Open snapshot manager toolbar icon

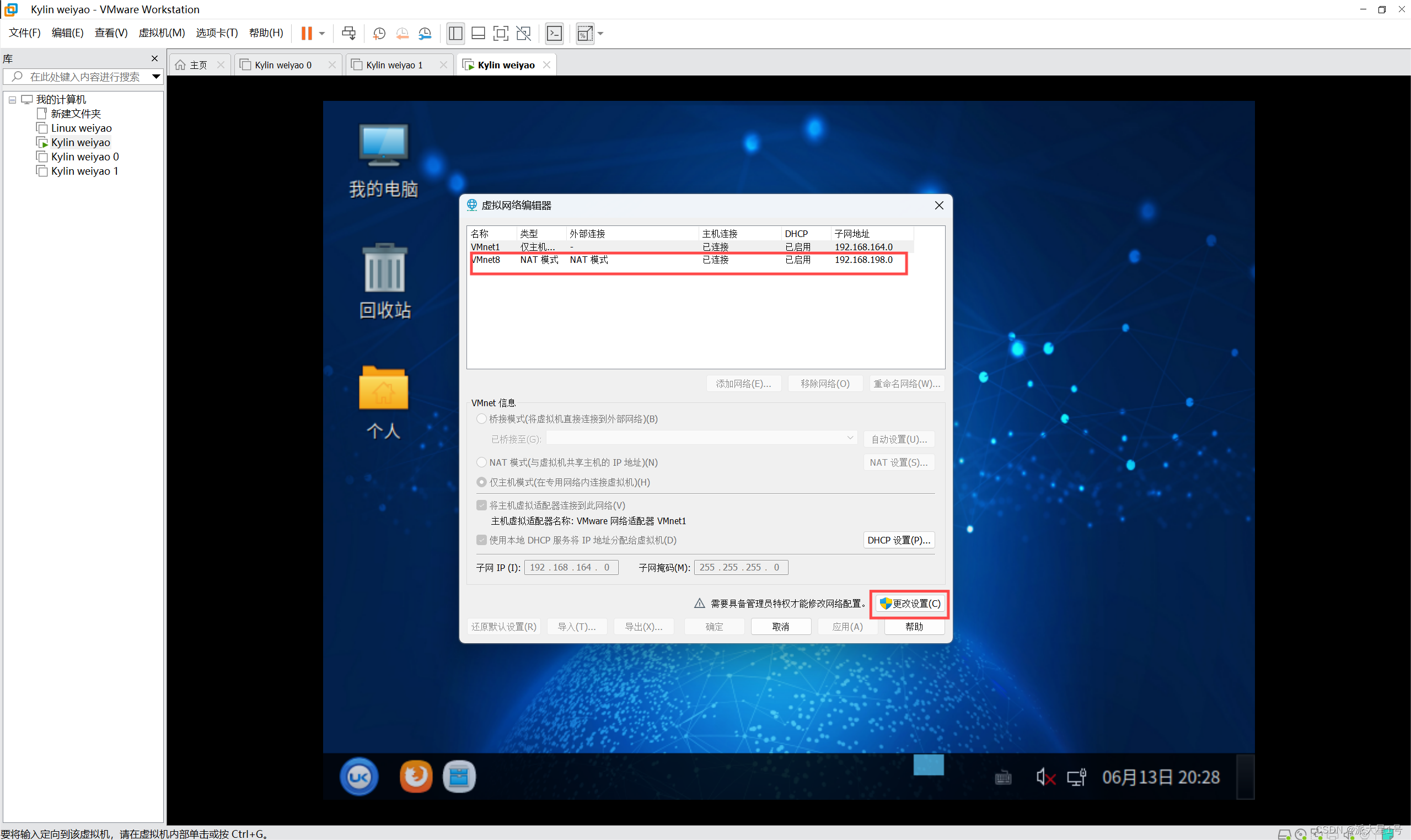pos(425,34)
